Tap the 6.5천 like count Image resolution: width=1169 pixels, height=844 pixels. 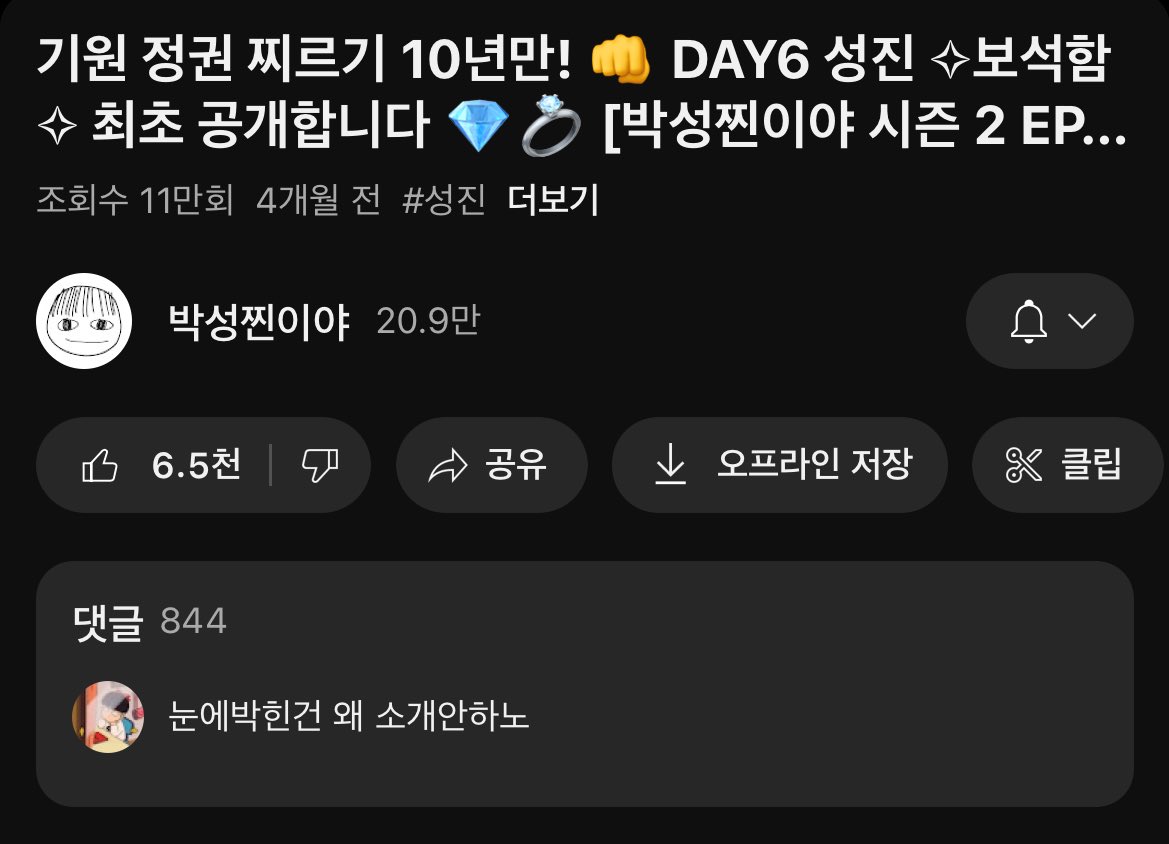197,464
